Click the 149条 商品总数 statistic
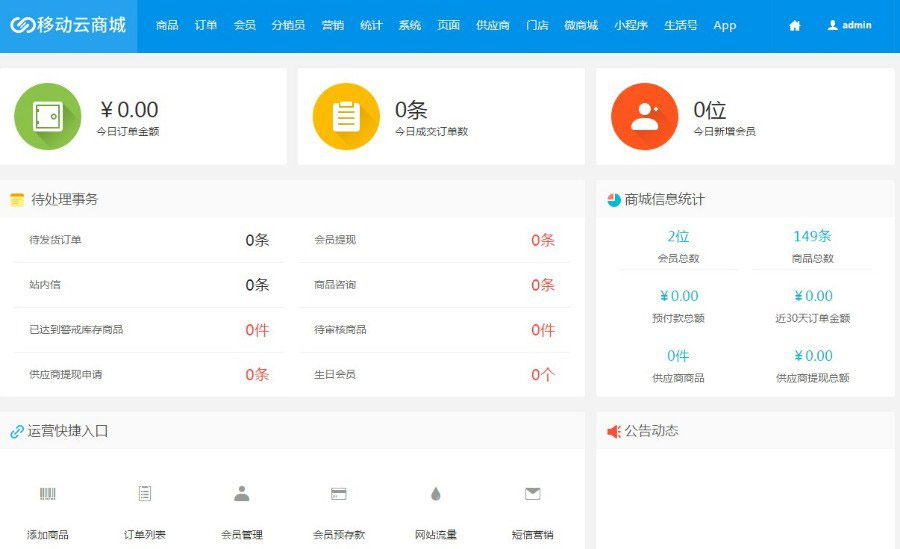900x549 pixels. coord(812,237)
